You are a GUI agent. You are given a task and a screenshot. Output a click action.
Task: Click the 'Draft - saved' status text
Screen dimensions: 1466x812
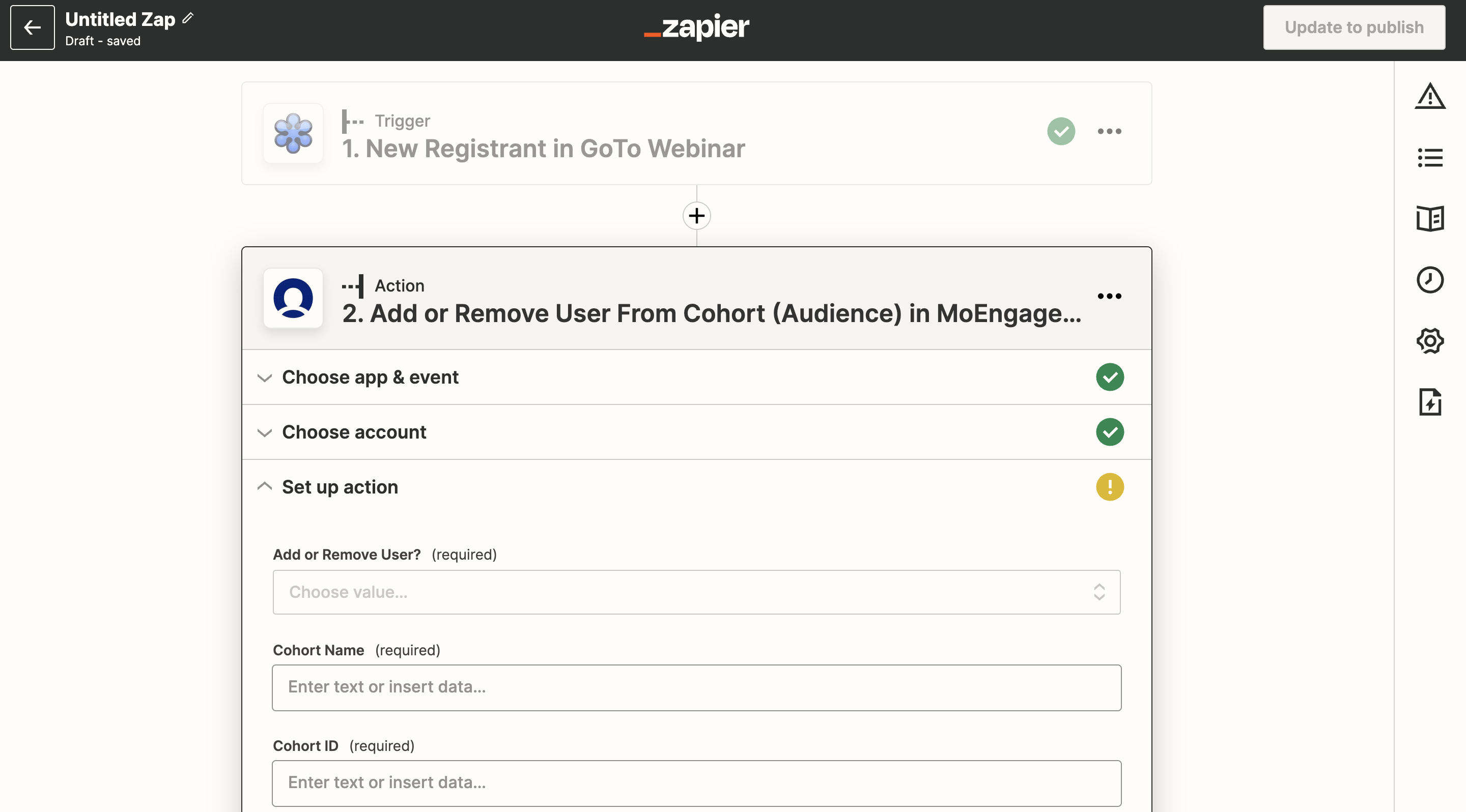(x=103, y=41)
